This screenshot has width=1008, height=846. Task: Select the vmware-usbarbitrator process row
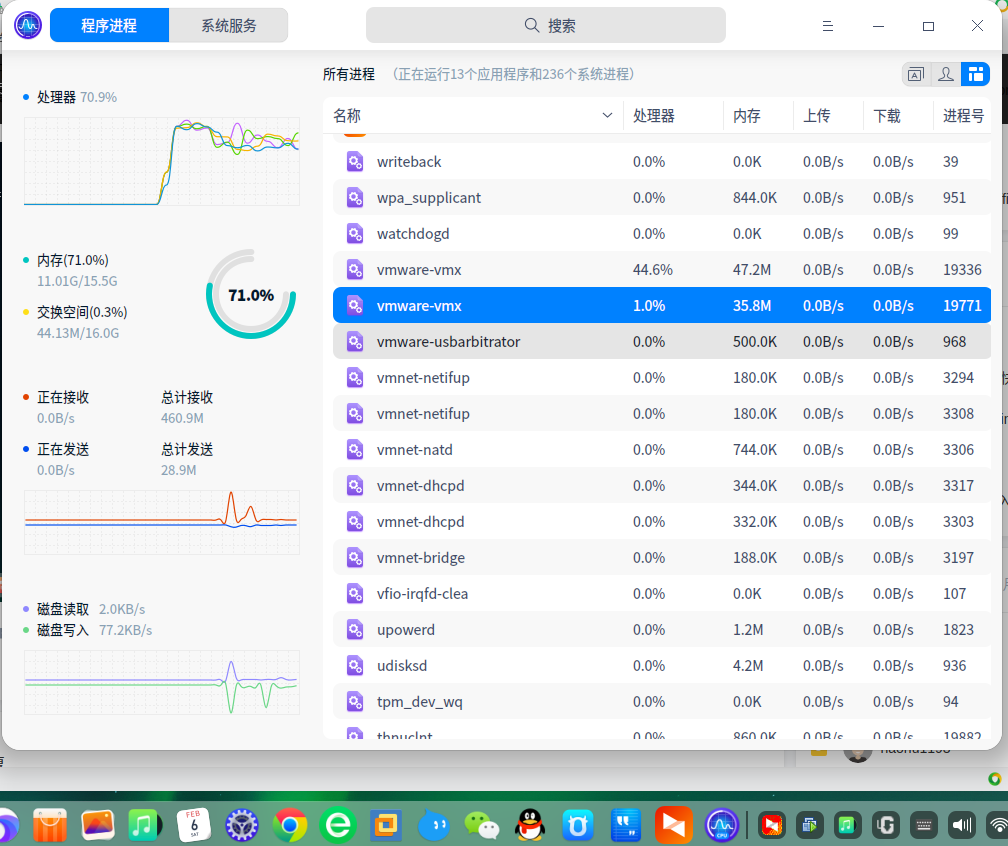coord(662,341)
